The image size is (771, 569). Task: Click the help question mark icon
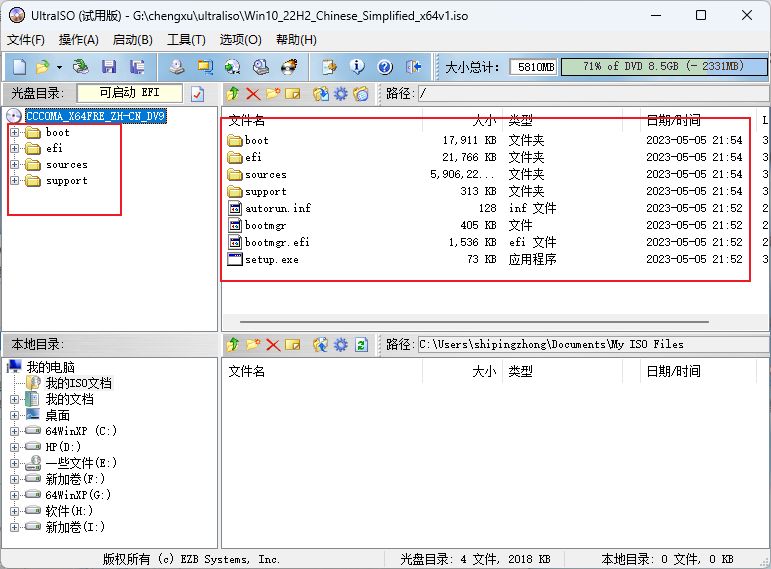385,67
